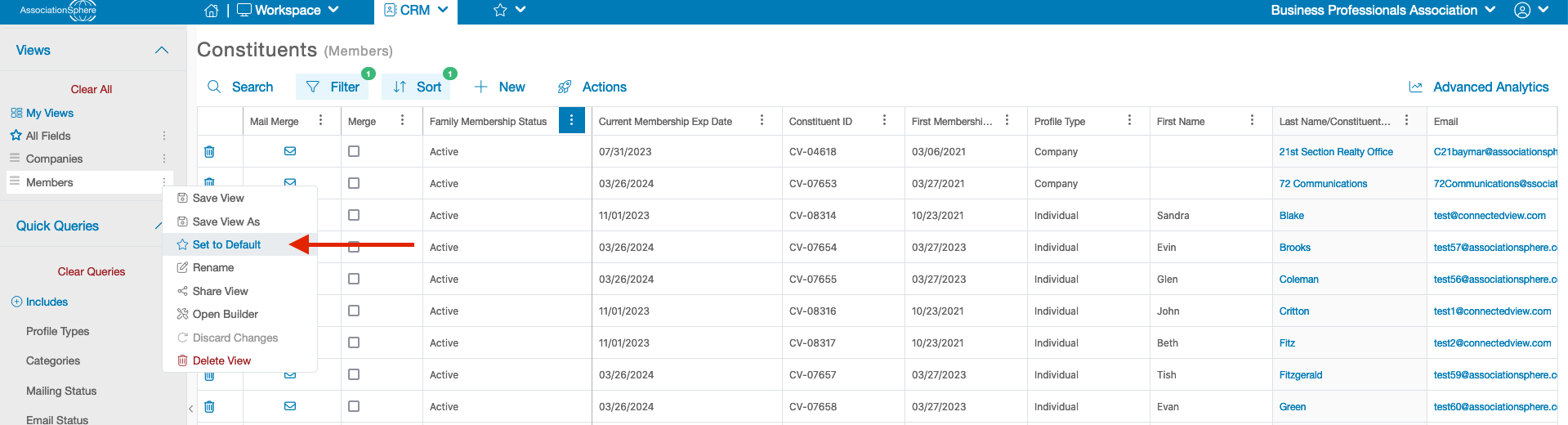The height and width of the screenshot is (425, 1568).
Task: Open the favorites star in top bar
Action: click(500, 11)
